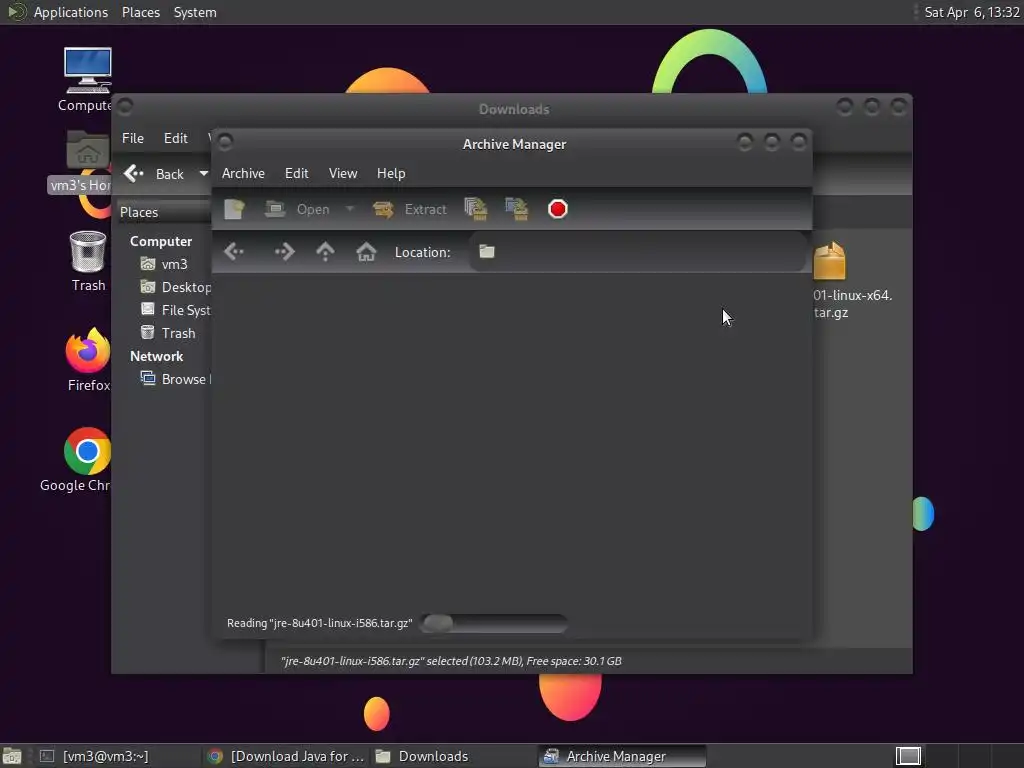Image resolution: width=1024 pixels, height=768 pixels.
Task: Select the linux-x64.tar.gz archive file icon
Action: click(x=830, y=261)
